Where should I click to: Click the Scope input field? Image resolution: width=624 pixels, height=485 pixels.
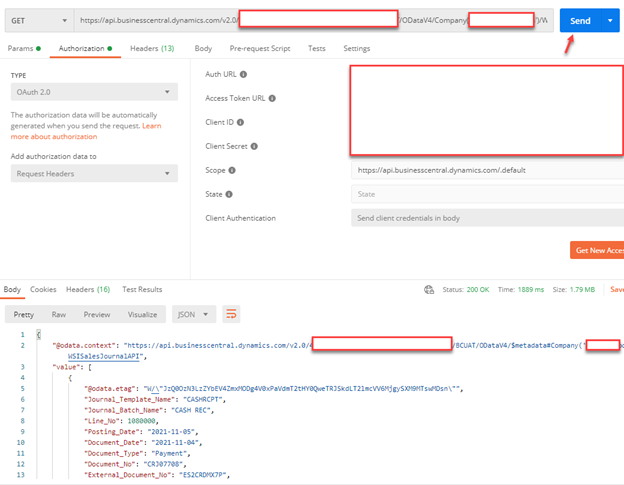(x=488, y=170)
